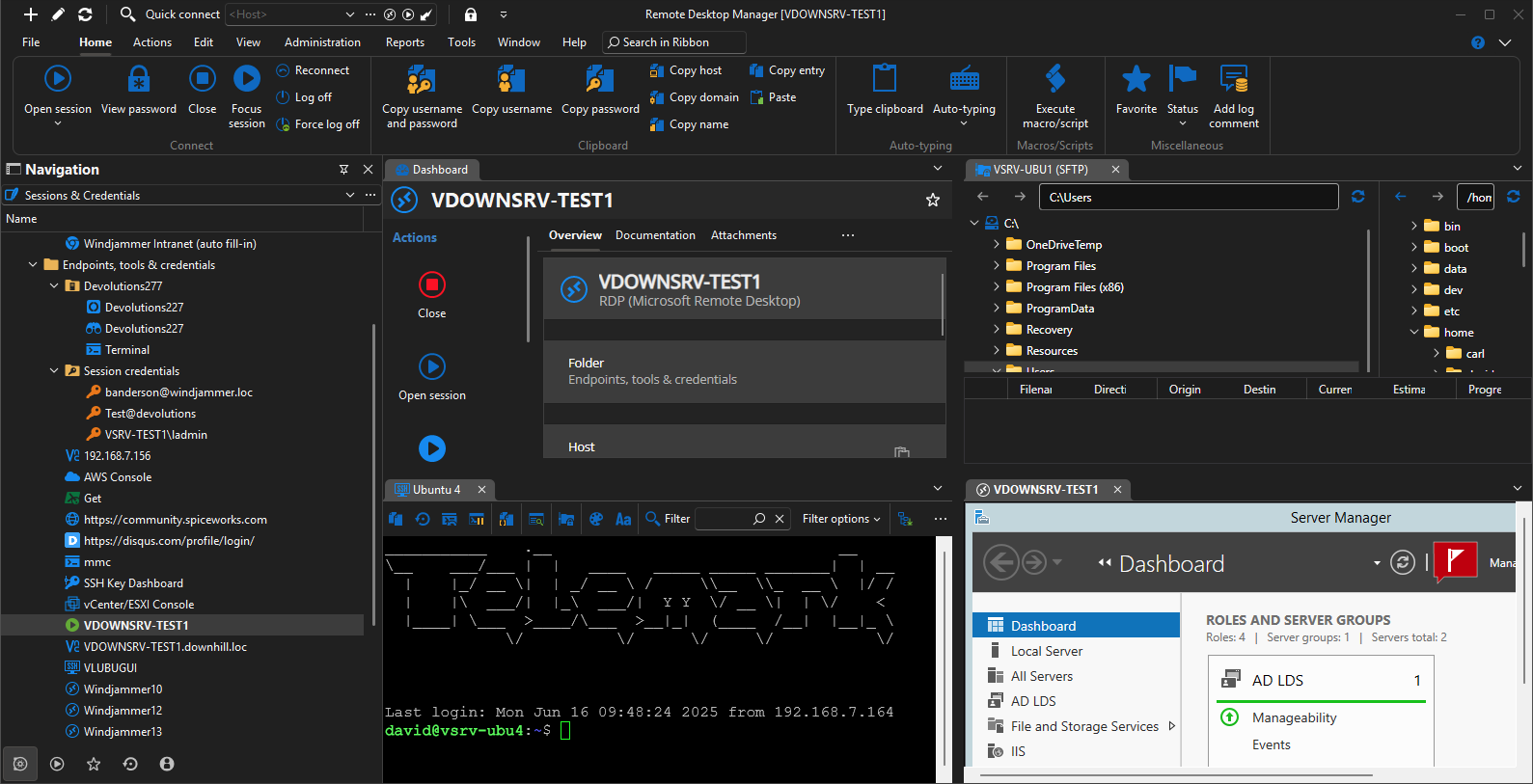Click the Add log comment icon
Viewport: 1533px width, 784px height.
tap(1234, 78)
